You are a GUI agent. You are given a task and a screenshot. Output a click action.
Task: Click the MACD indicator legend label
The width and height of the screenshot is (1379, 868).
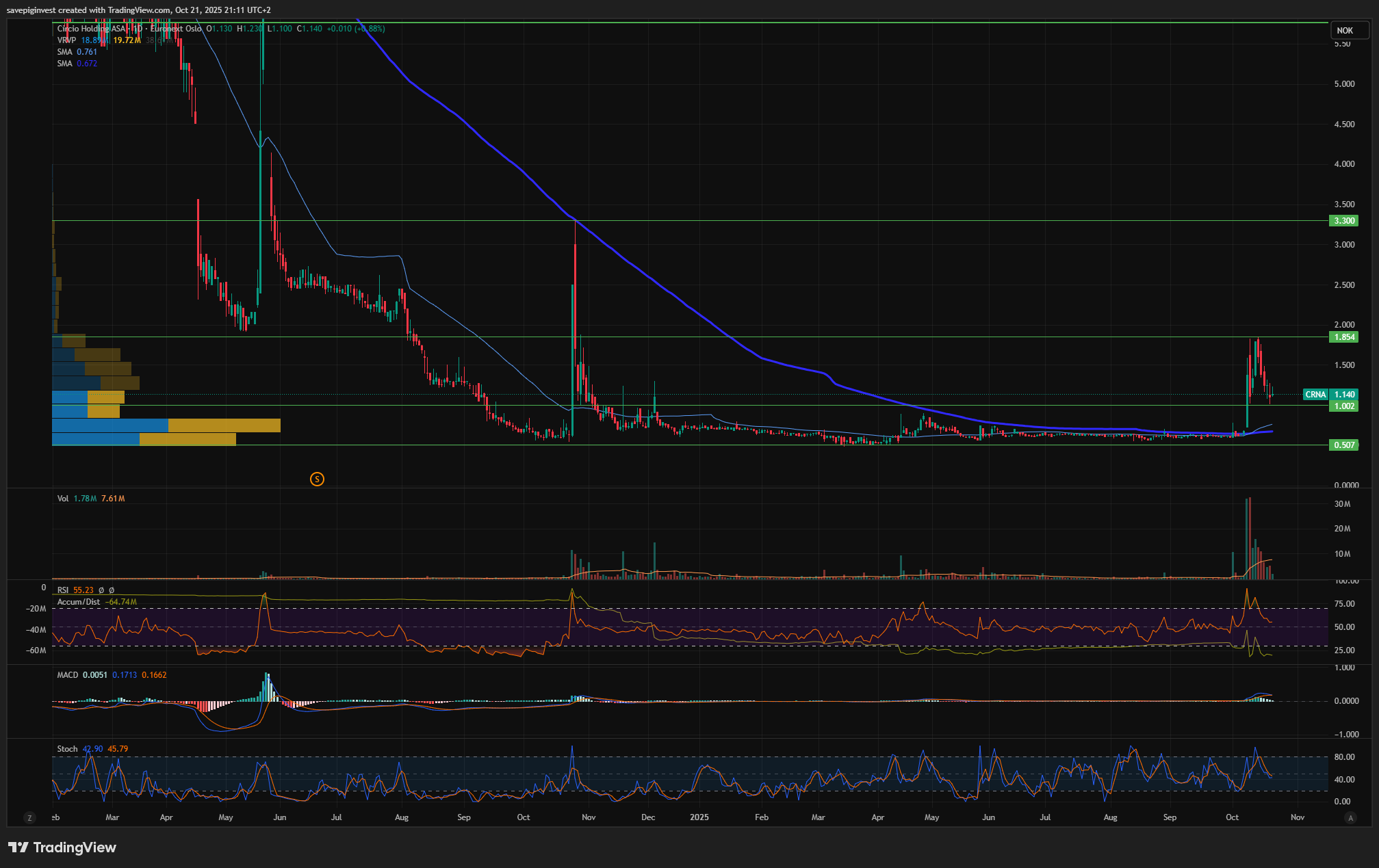(x=68, y=675)
